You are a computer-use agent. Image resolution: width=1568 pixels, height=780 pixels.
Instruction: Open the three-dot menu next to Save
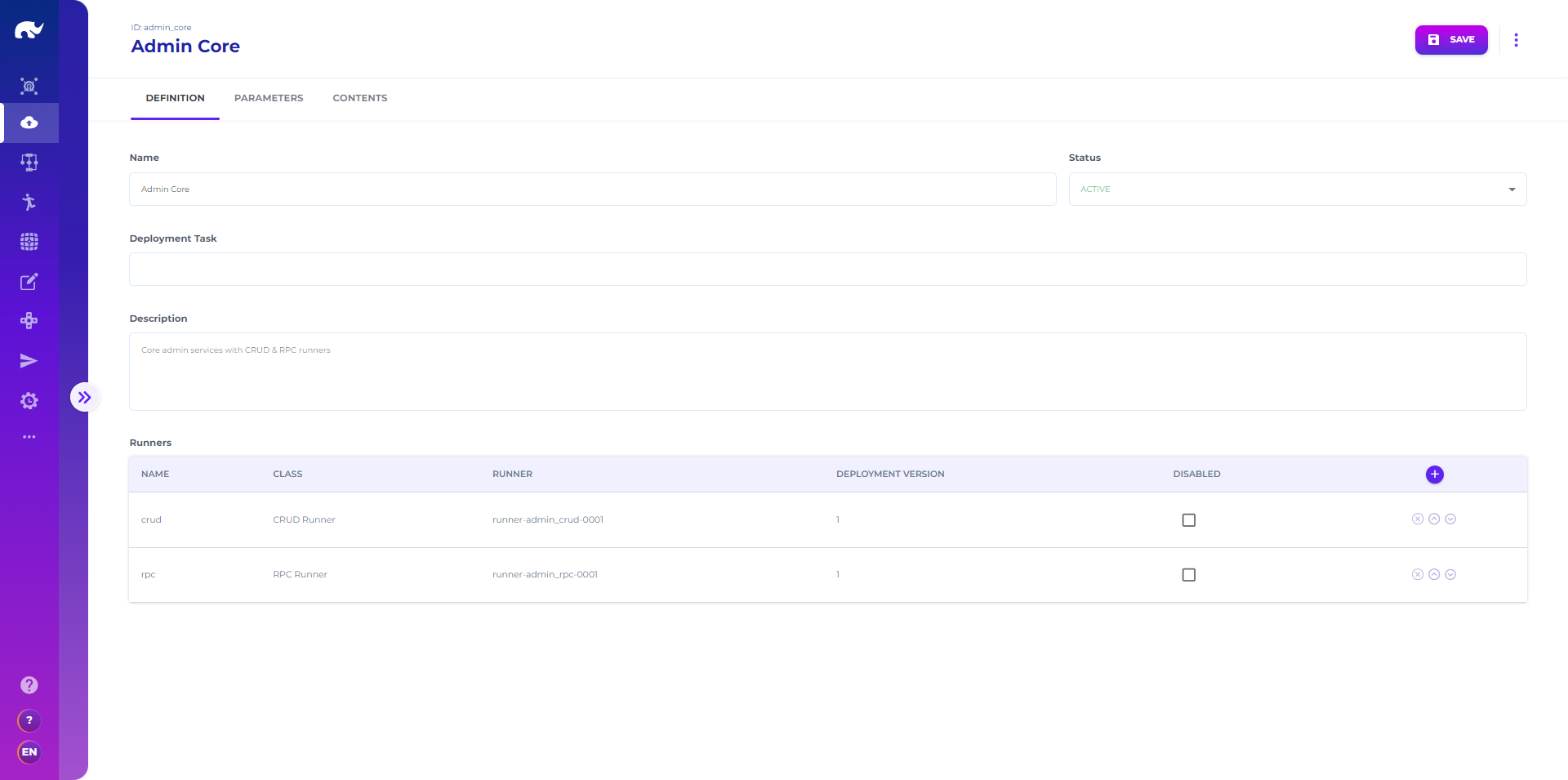[1516, 40]
